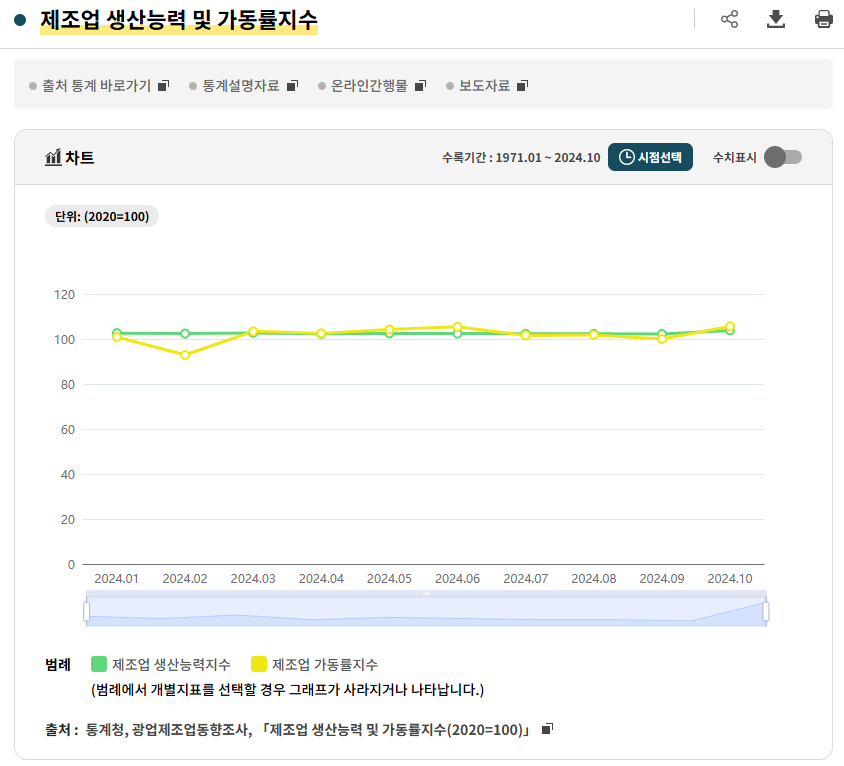
Task: Click external-link icon after the 출처 source line
Action: pyautogui.click(x=547, y=729)
